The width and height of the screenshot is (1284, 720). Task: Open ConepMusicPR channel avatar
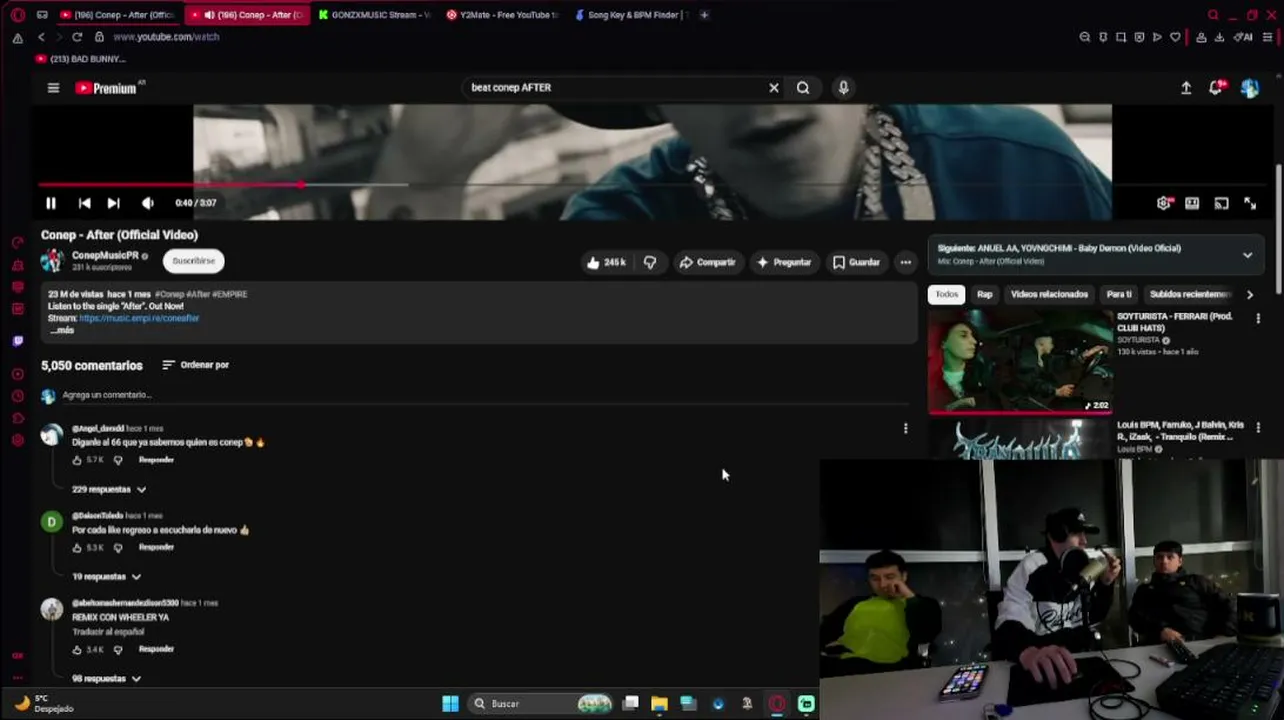click(52, 261)
